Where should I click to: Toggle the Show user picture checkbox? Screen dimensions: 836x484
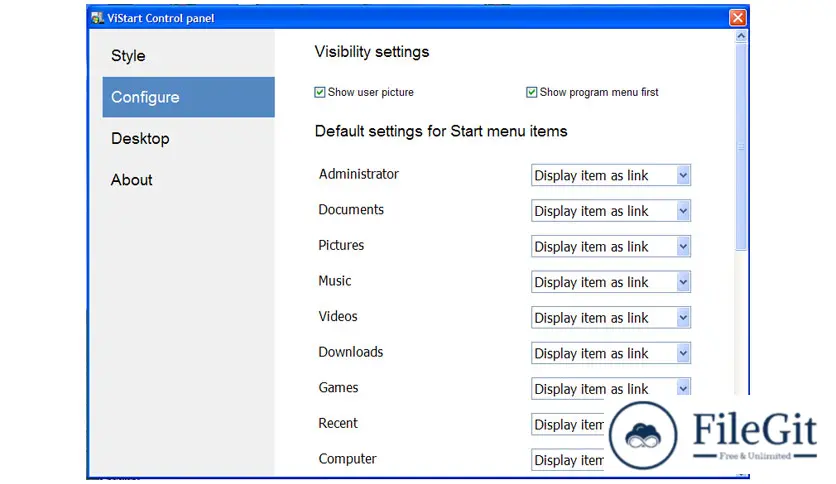pyautogui.click(x=319, y=92)
